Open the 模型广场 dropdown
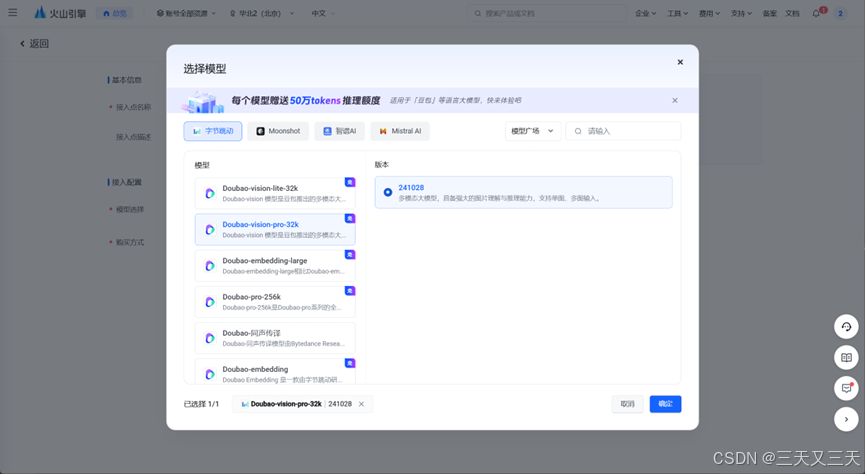This screenshot has height=474, width=865. [532, 131]
